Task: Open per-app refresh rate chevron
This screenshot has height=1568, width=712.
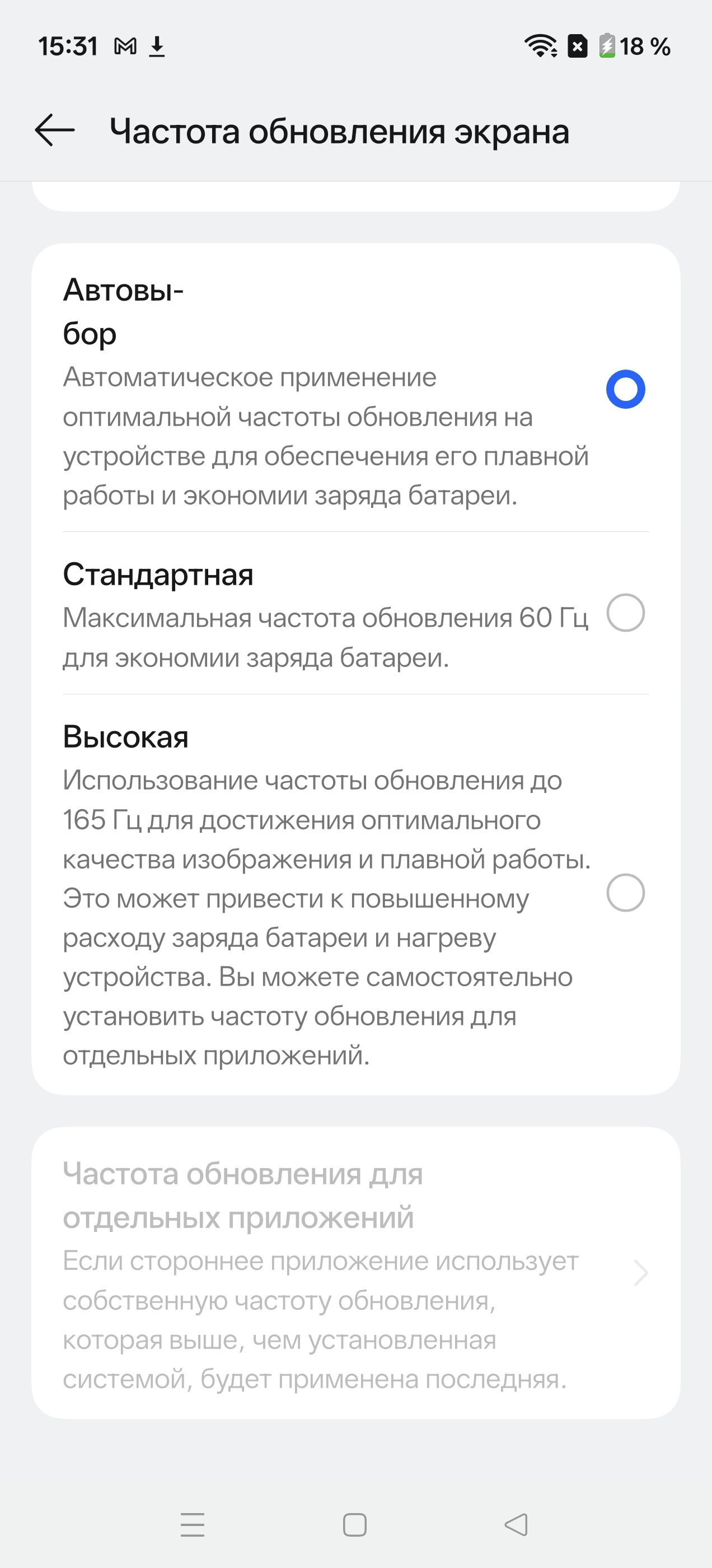Action: [640, 1273]
